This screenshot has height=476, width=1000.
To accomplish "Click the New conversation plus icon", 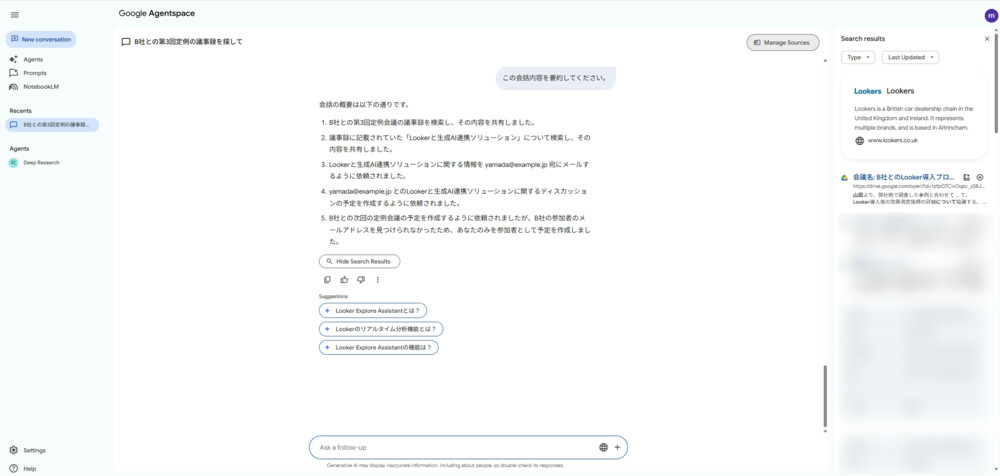I will coord(15,40).
